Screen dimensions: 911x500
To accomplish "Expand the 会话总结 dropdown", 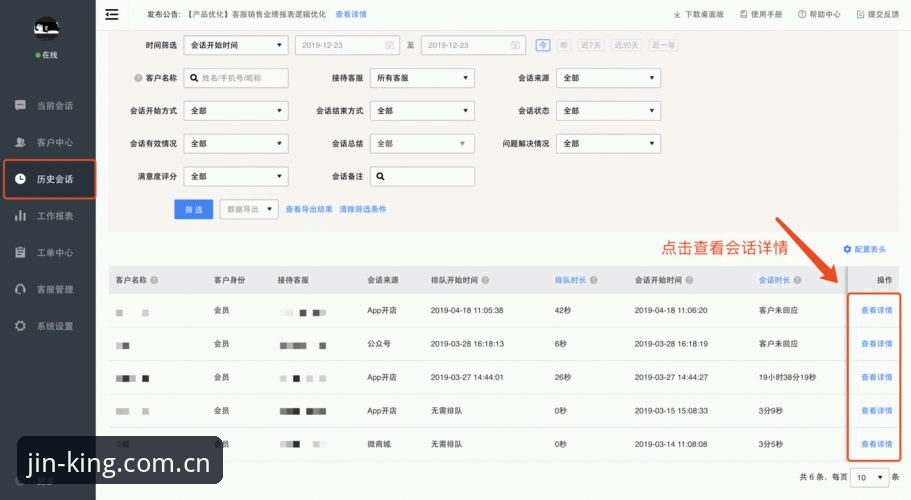I will point(422,143).
